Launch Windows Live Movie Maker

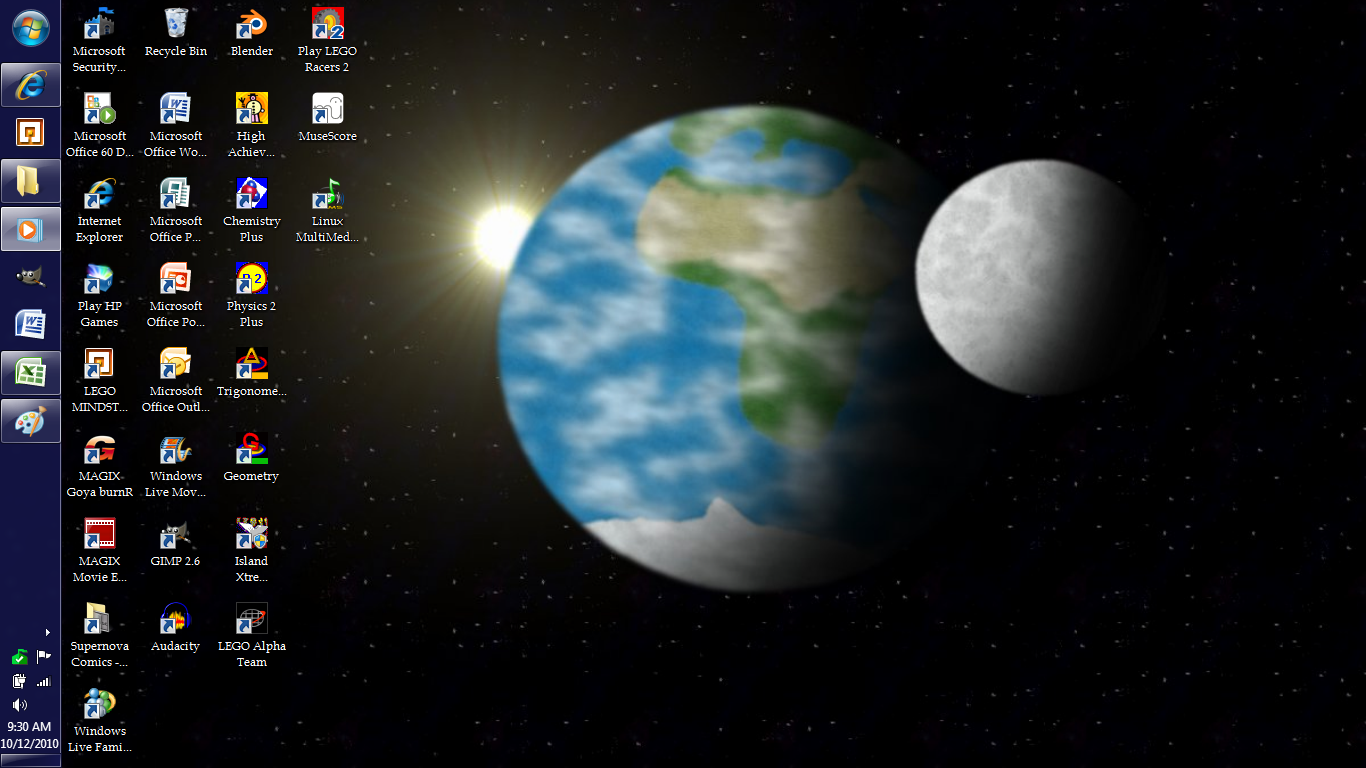(x=175, y=450)
